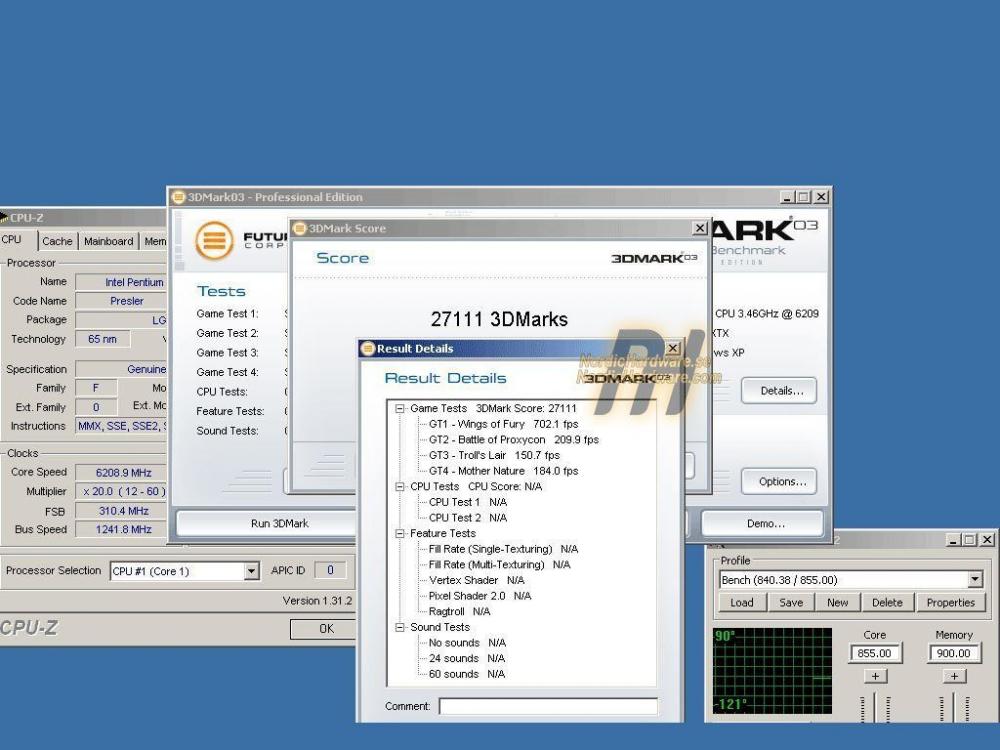Click the Result Details title bar icon
1000x750 pixels.
(367, 349)
